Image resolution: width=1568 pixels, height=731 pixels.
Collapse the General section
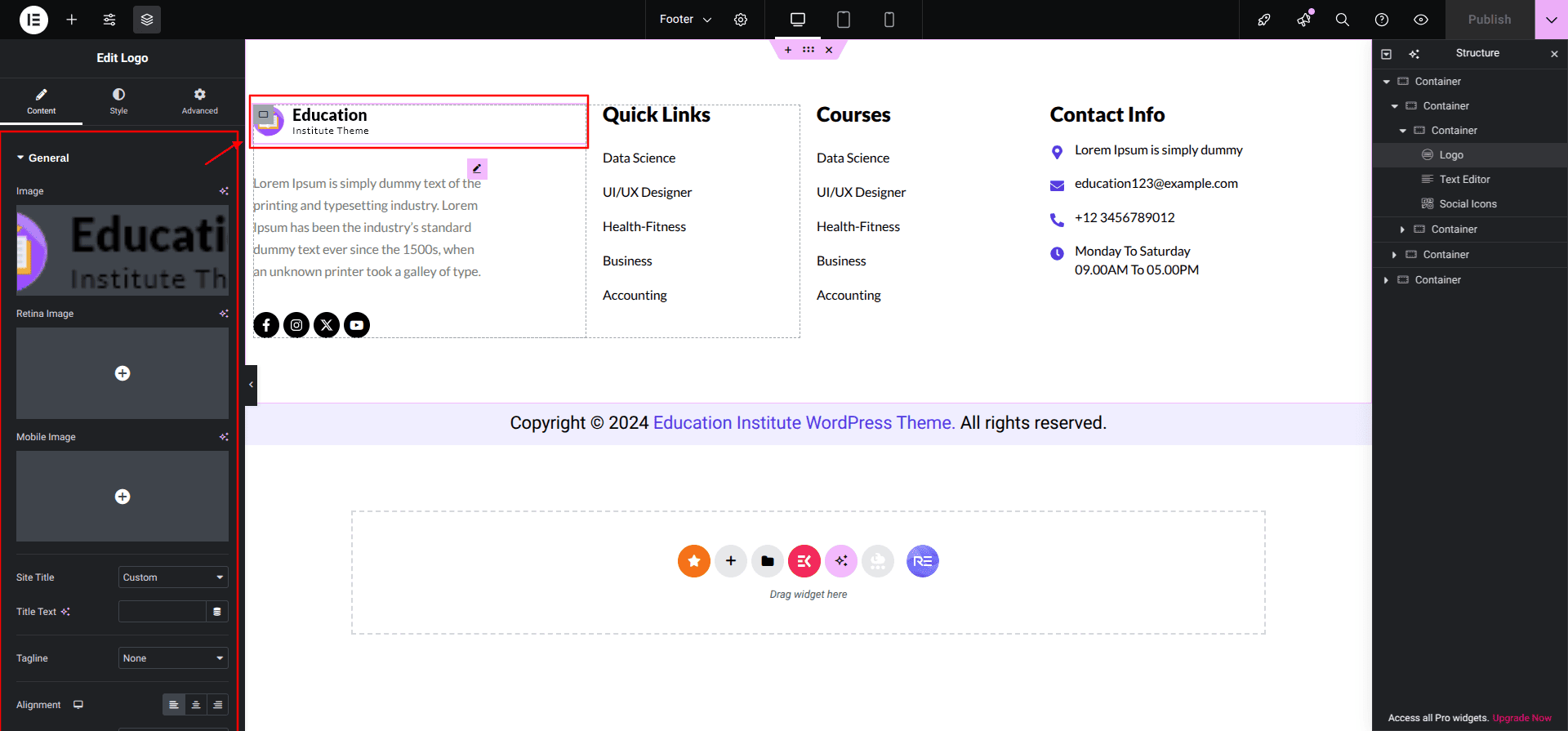coord(43,158)
